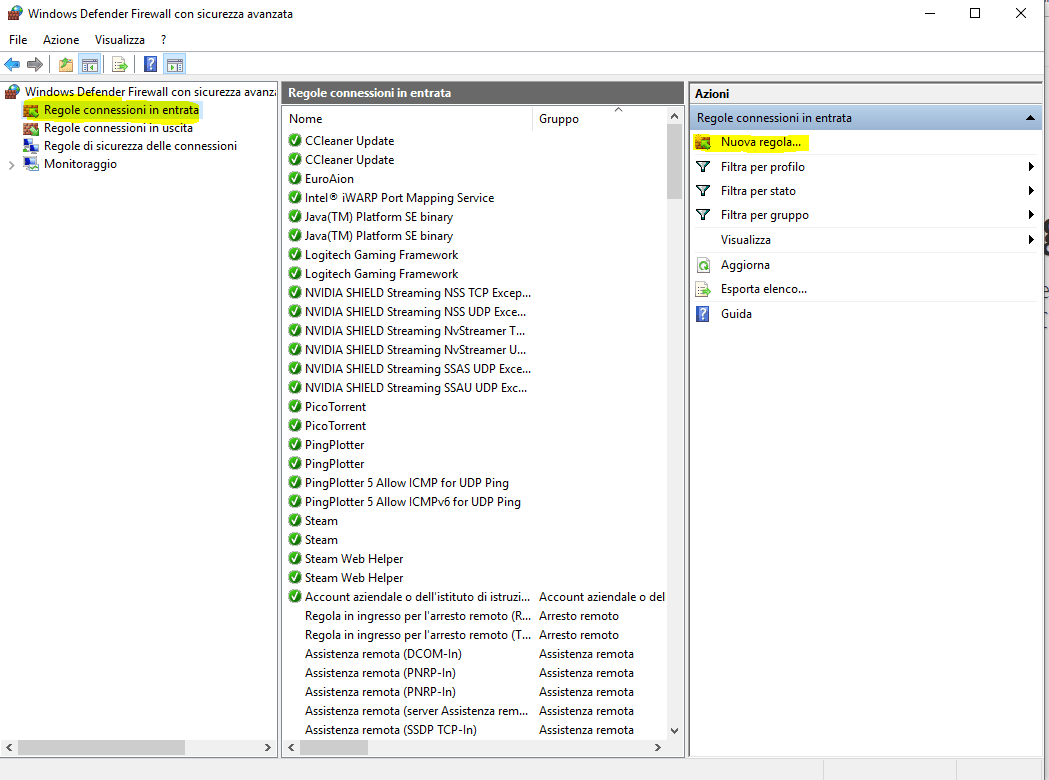Collapse the Regole connessioni in entrata actions section
This screenshot has height=780, width=1049.
click(x=1030, y=118)
